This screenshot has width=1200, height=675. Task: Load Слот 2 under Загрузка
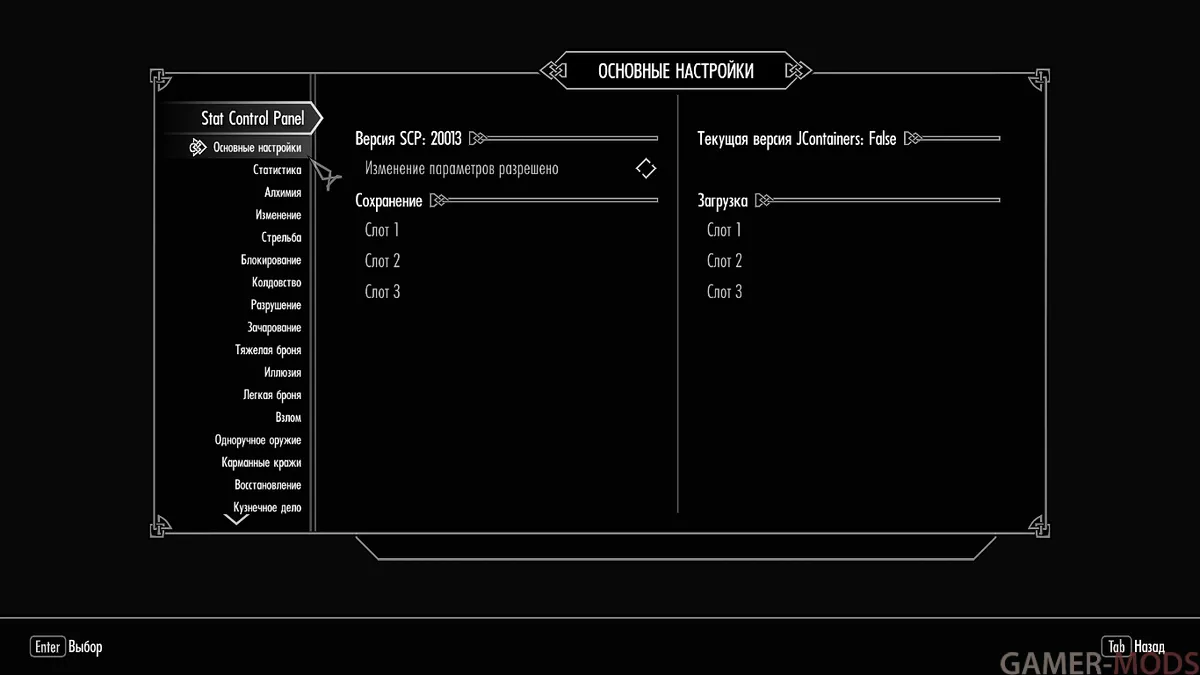coord(724,261)
